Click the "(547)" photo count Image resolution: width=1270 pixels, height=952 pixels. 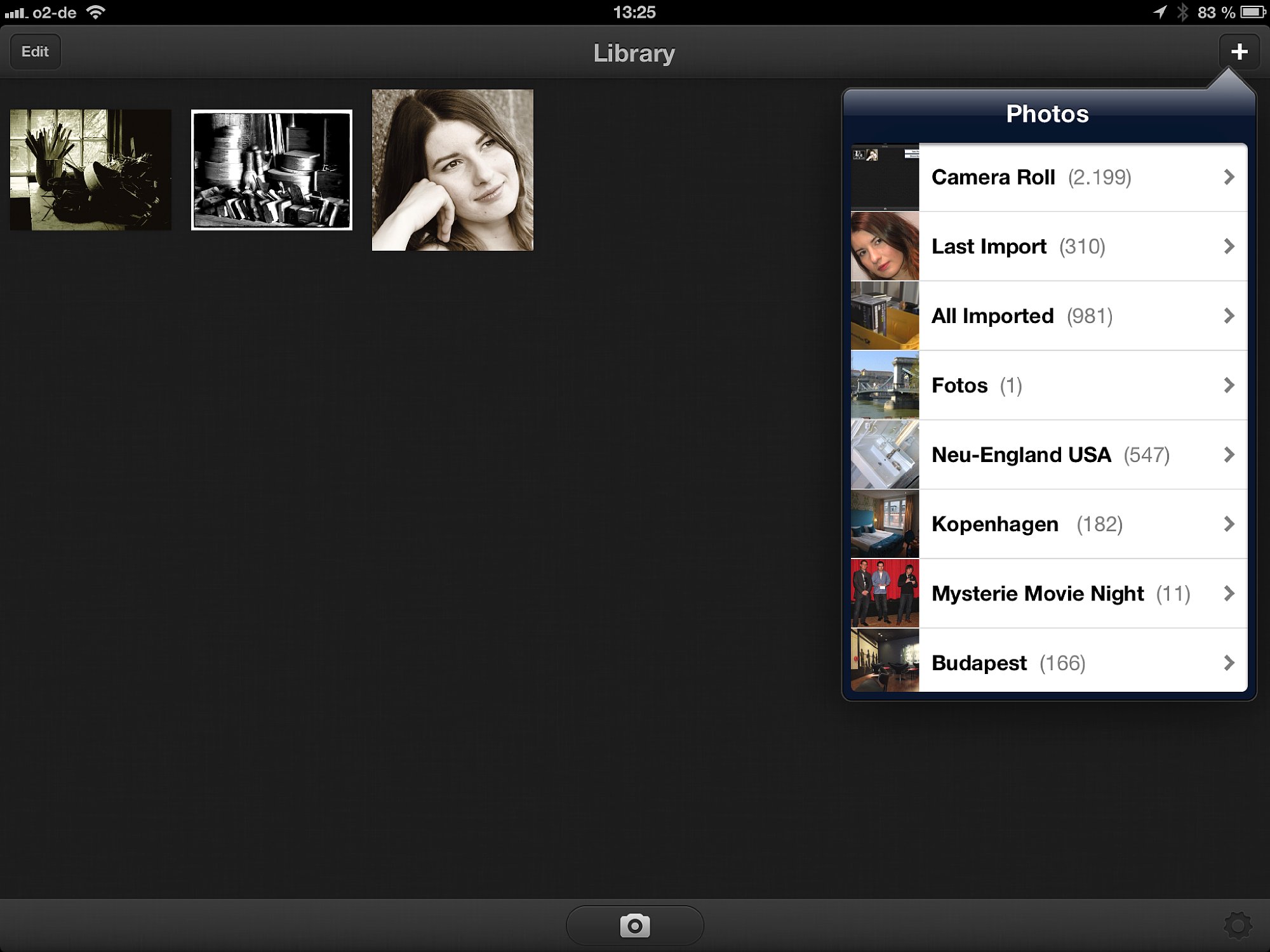pos(1147,455)
